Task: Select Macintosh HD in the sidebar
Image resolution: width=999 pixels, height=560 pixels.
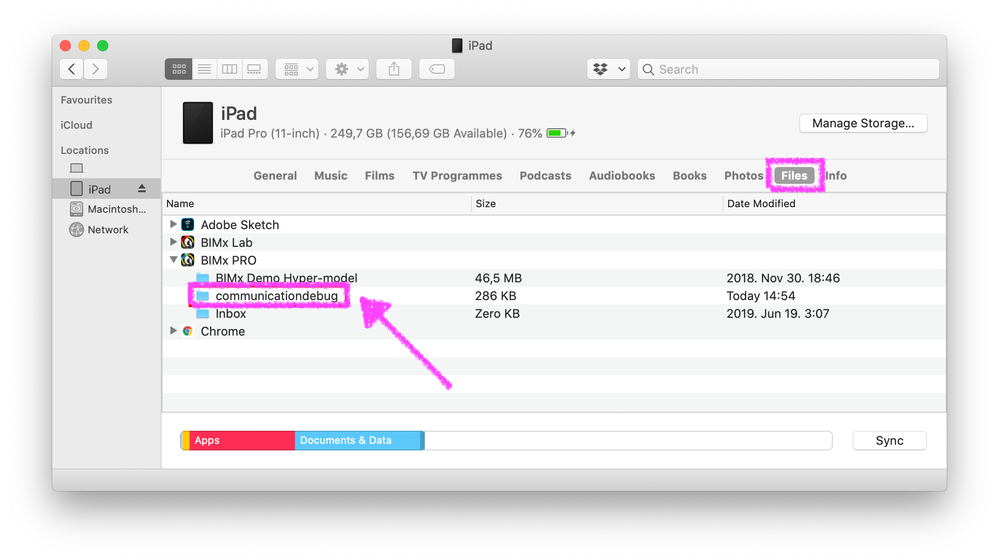Action: tap(108, 209)
